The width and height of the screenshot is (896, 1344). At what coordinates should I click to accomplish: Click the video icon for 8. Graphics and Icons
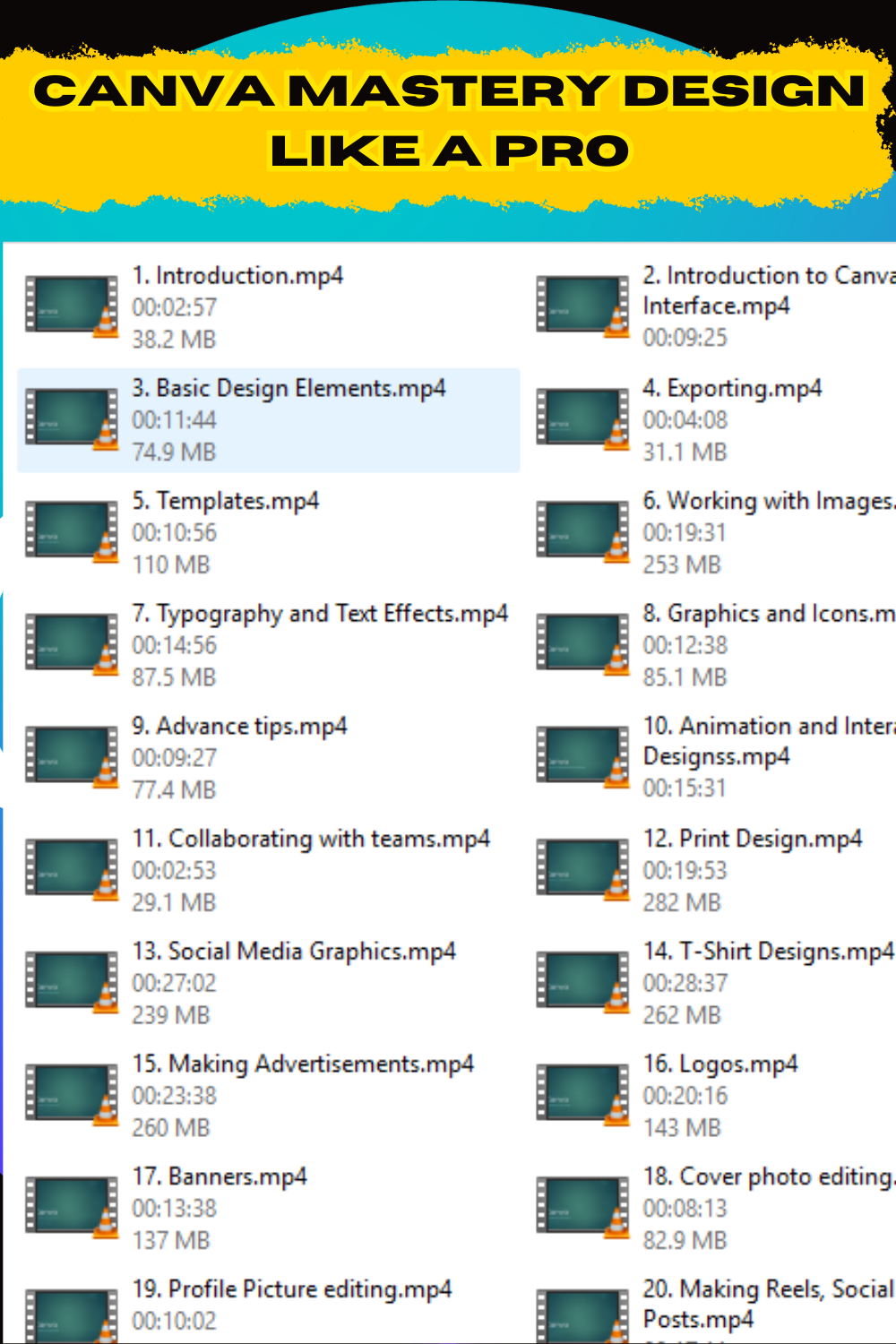582,645
